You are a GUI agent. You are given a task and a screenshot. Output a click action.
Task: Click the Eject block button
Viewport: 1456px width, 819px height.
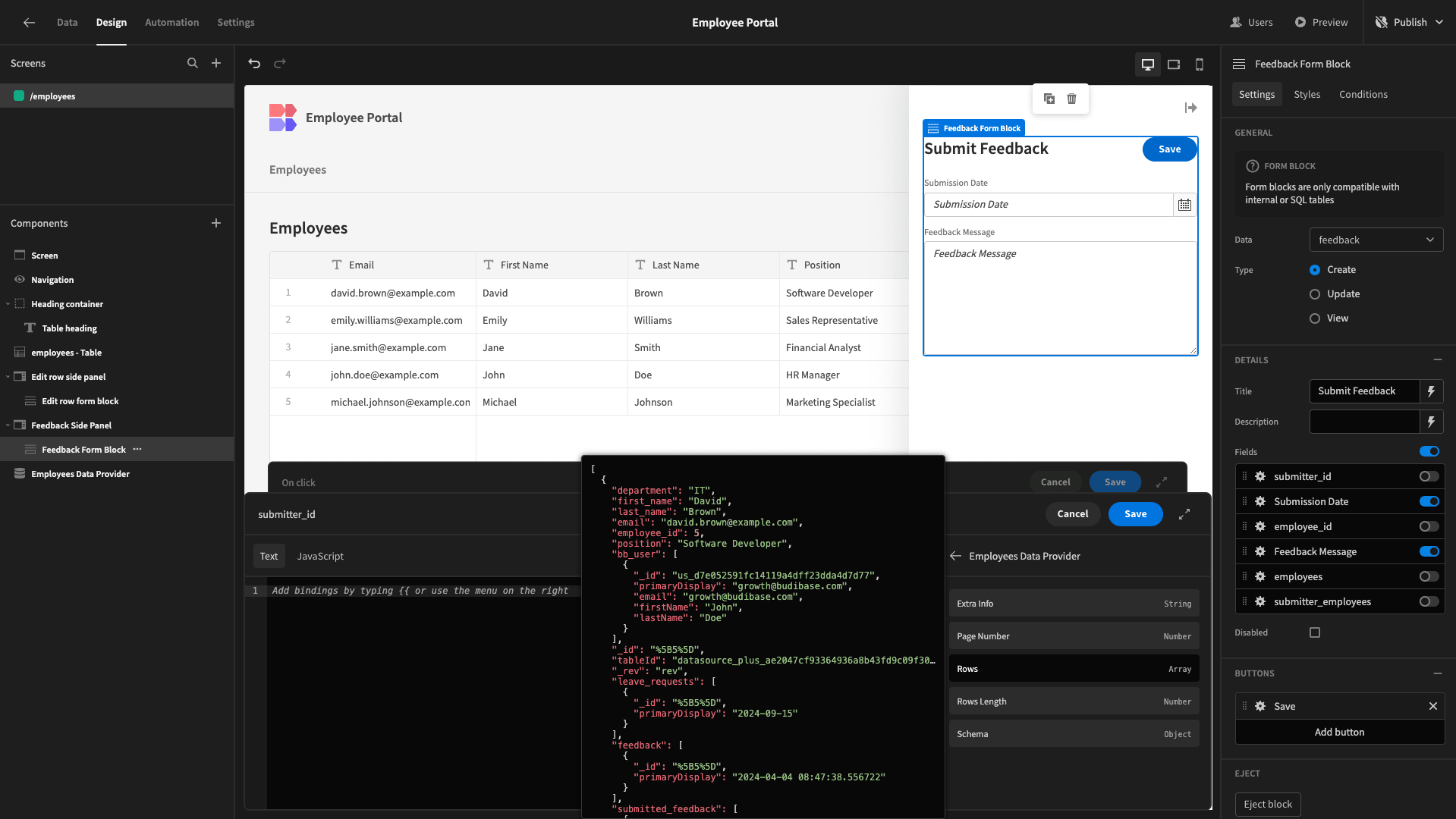click(1267, 805)
